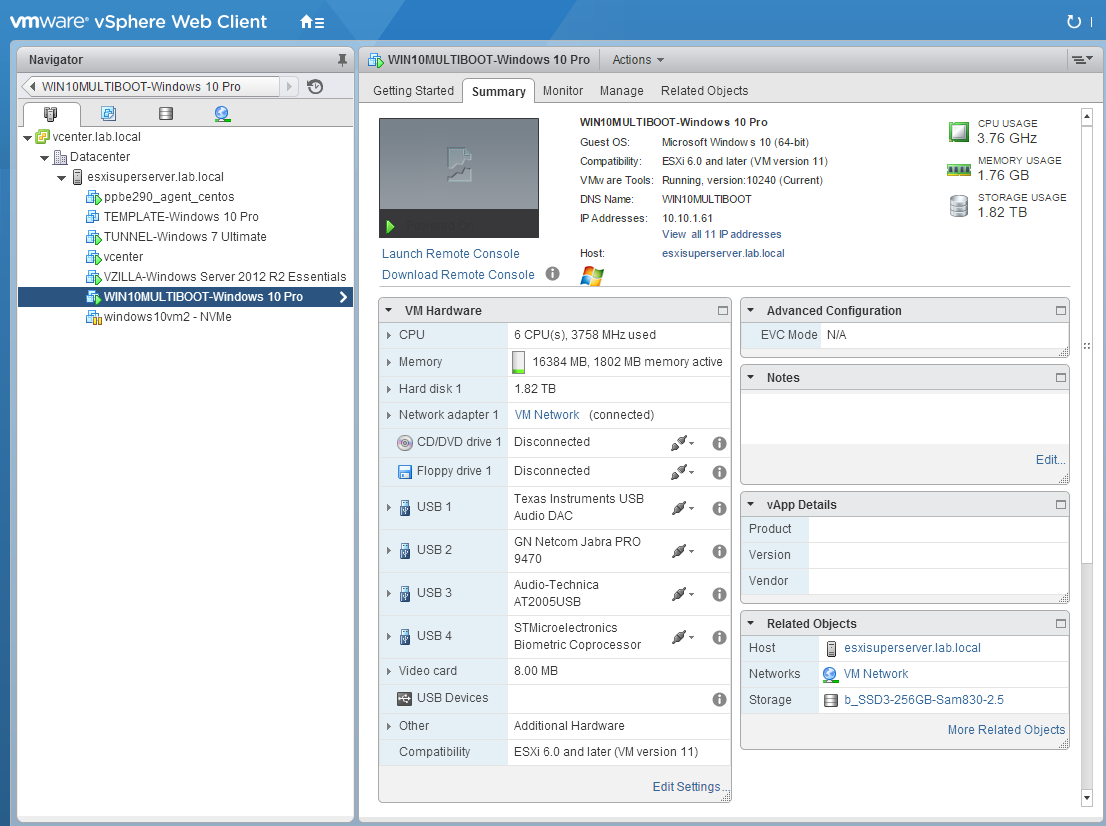This screenshot has width=1106, height=826.
Task: Open storage b_SSD3-256GB-Sam830-2.5 link
Action: tap(924, 700)
